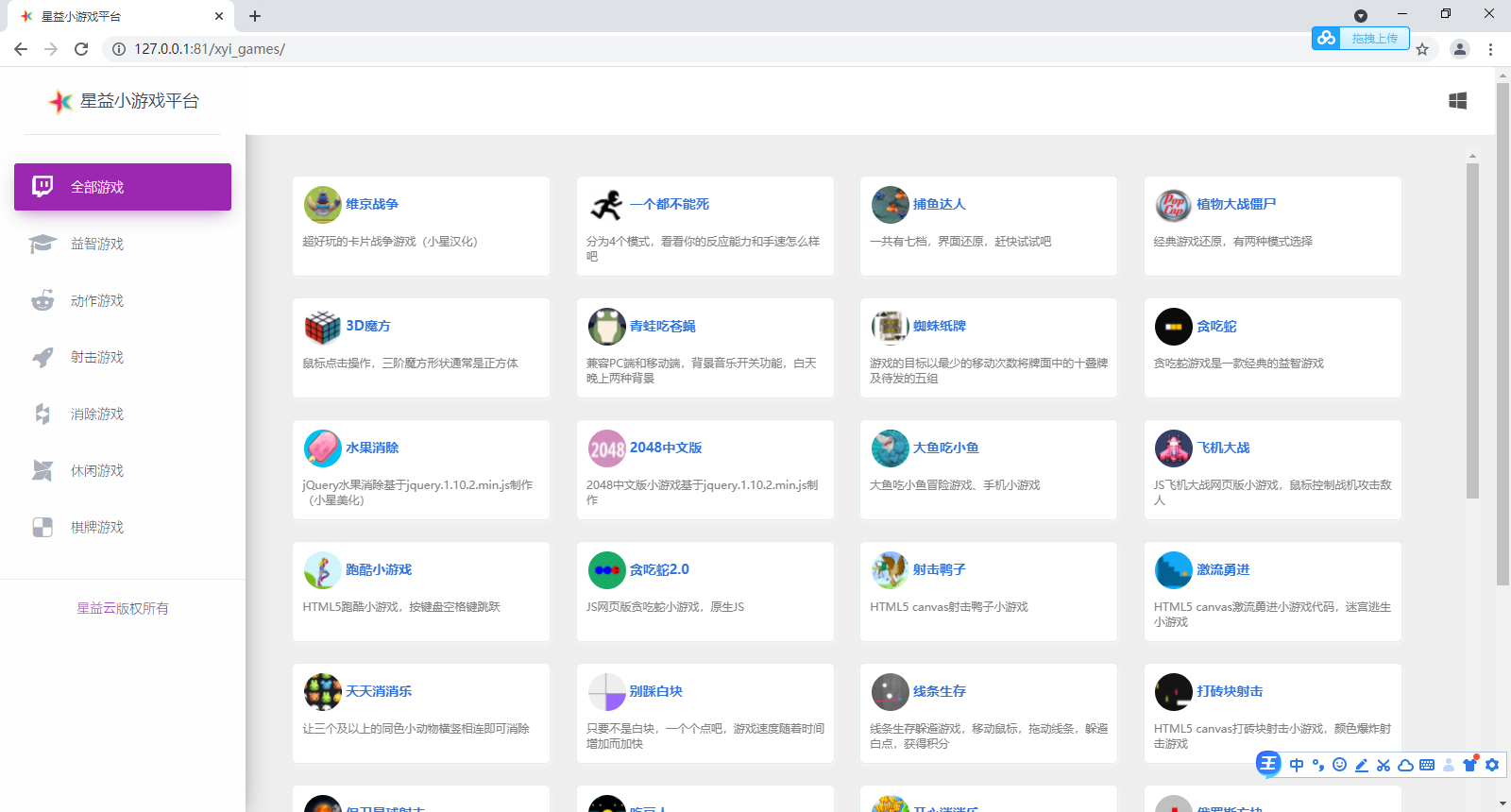This screenshot has height=812, width=1511.
Task: Click the 捕鱼达人 title link
Action: 940,204
